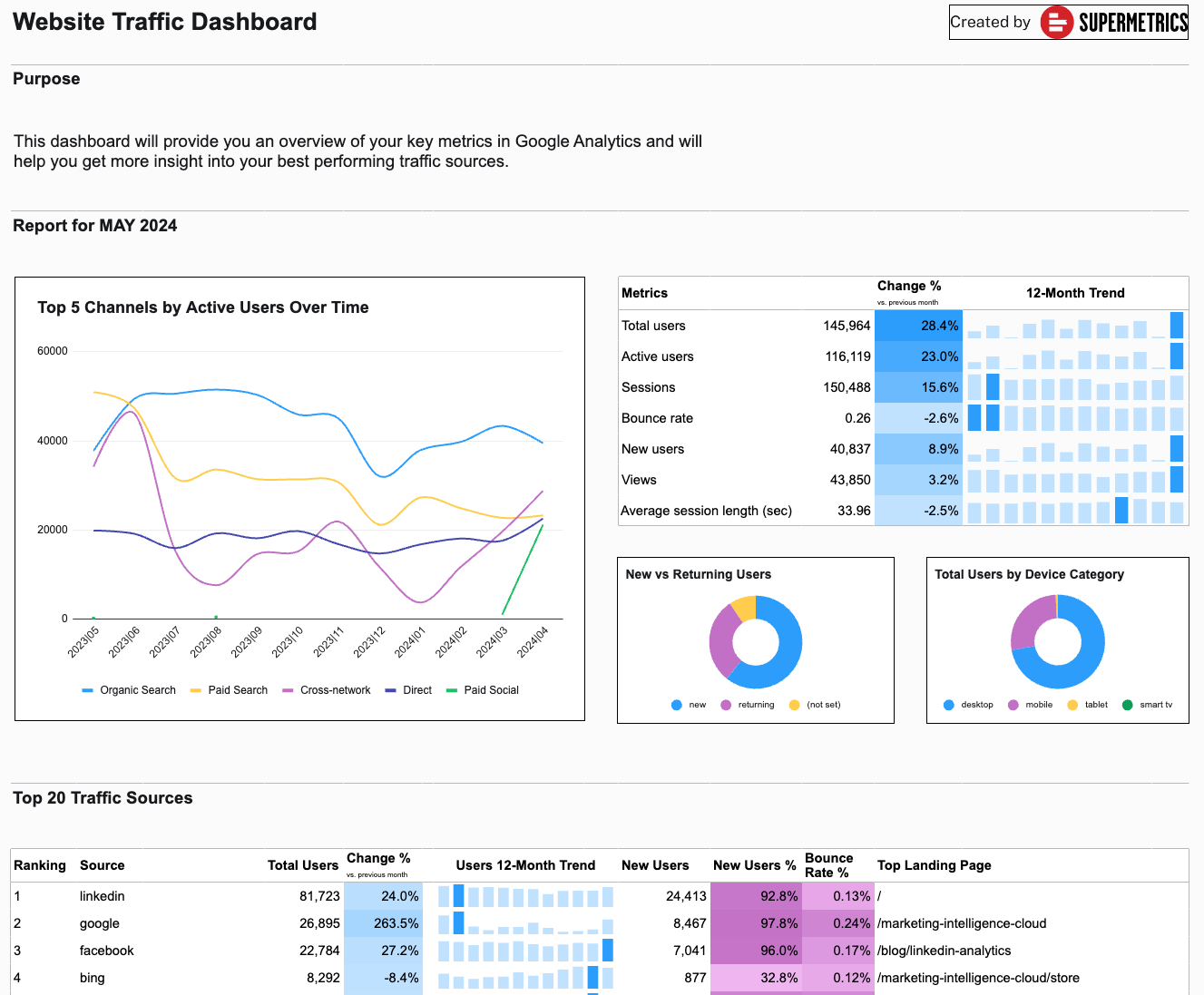Sort by the Bounce Rate % header
The width and height of the screenshot is (1204, 995).
828,865
